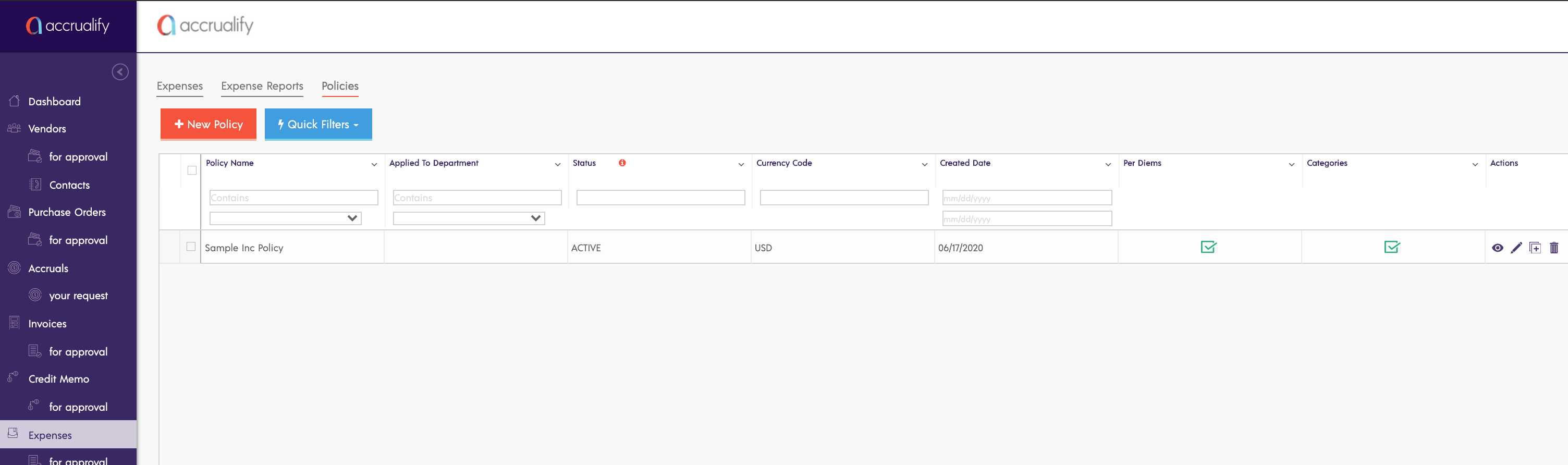
Task: Open the Quick Filters dropdown
Action: pos(318,124)
